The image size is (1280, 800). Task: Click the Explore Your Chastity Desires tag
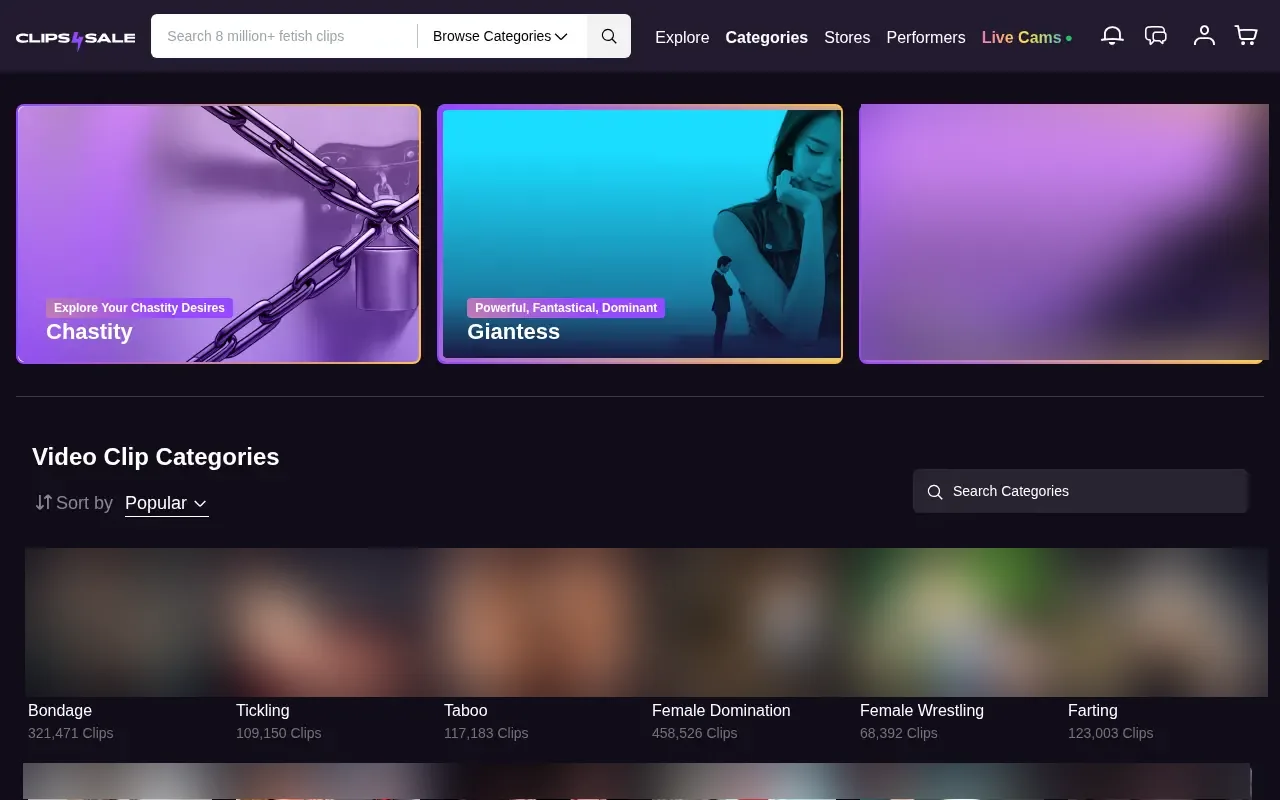click(139, 308)
